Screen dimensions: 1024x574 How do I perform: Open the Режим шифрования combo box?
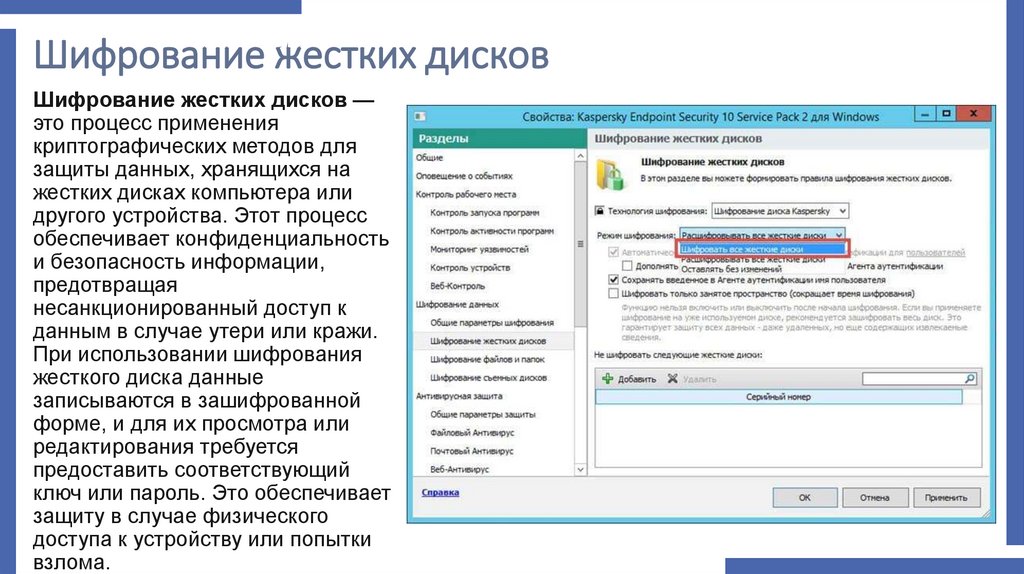762,234
